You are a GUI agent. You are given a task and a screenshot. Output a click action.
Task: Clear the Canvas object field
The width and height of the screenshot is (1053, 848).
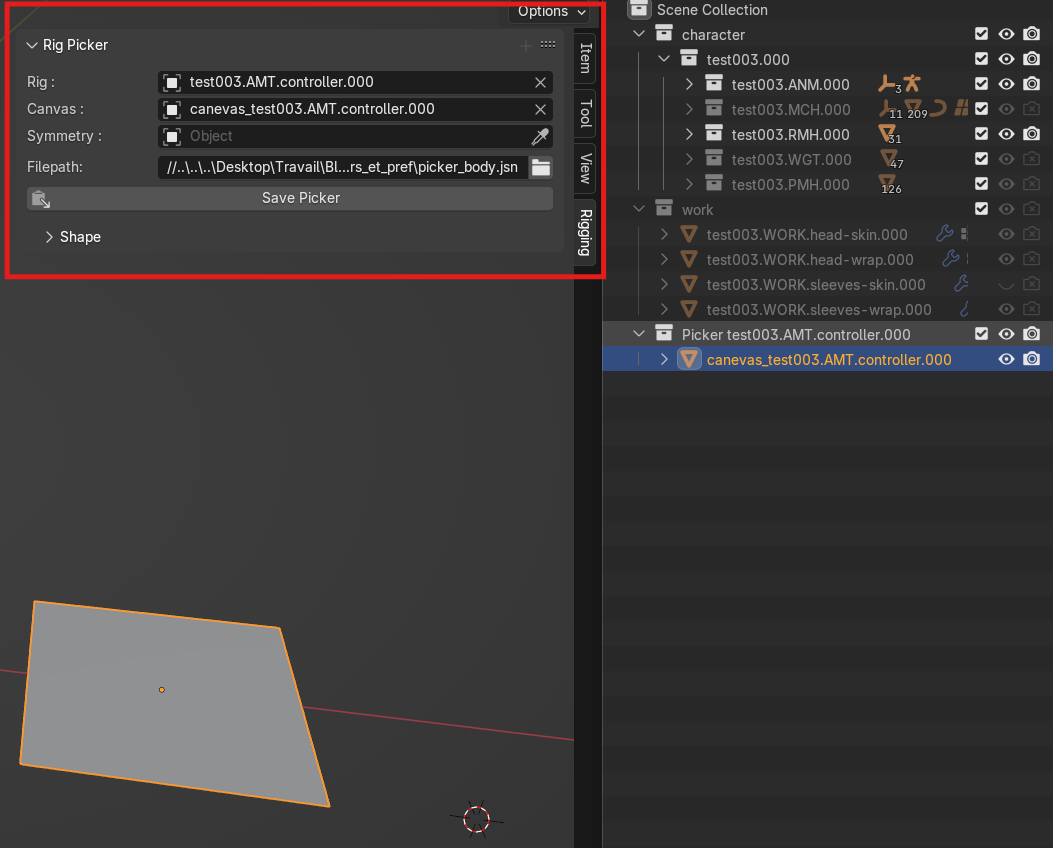pos(540,109)
